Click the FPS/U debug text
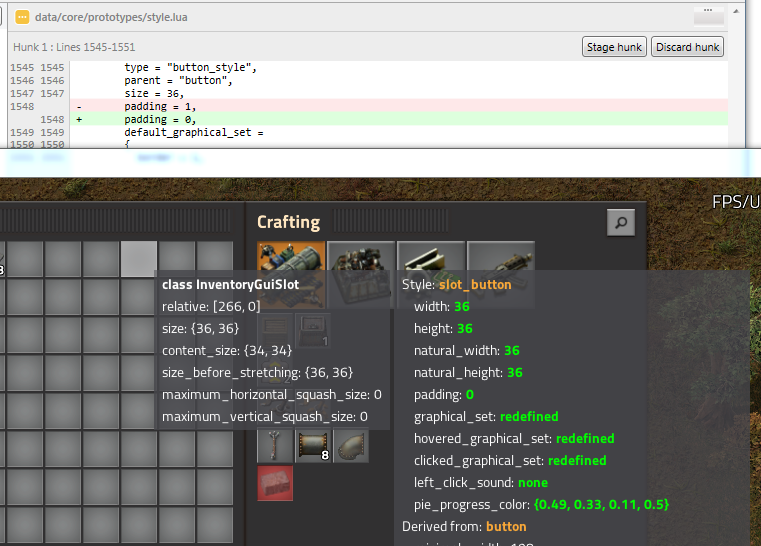 point(736,202)
